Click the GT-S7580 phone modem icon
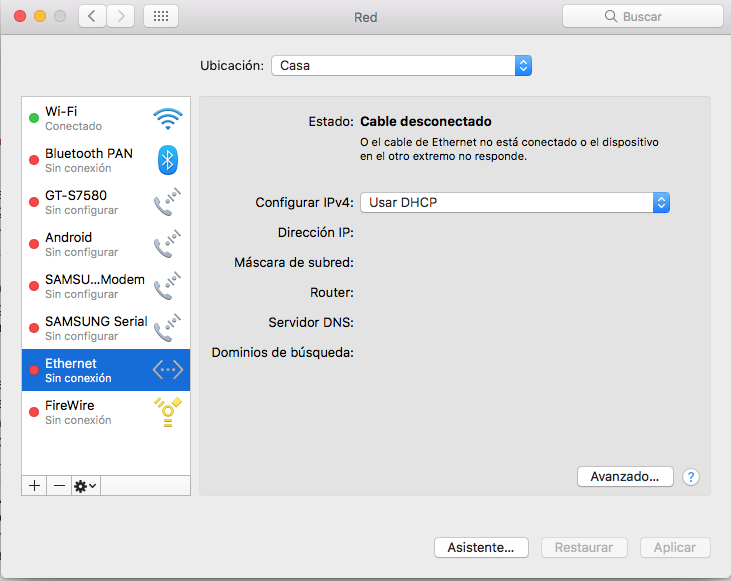731x581 pixels. click(167, 203)
